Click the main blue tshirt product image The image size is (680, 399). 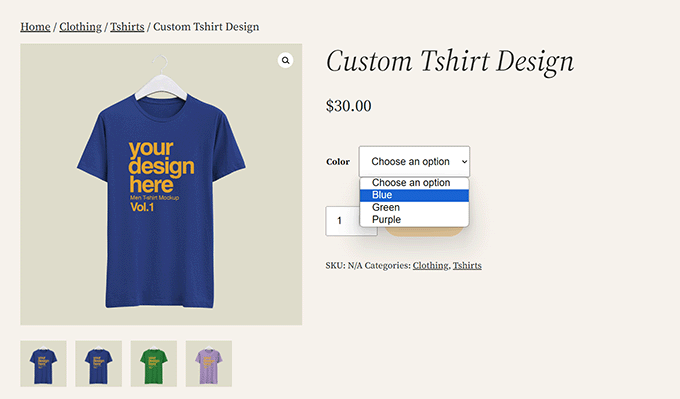coord(161,184)
